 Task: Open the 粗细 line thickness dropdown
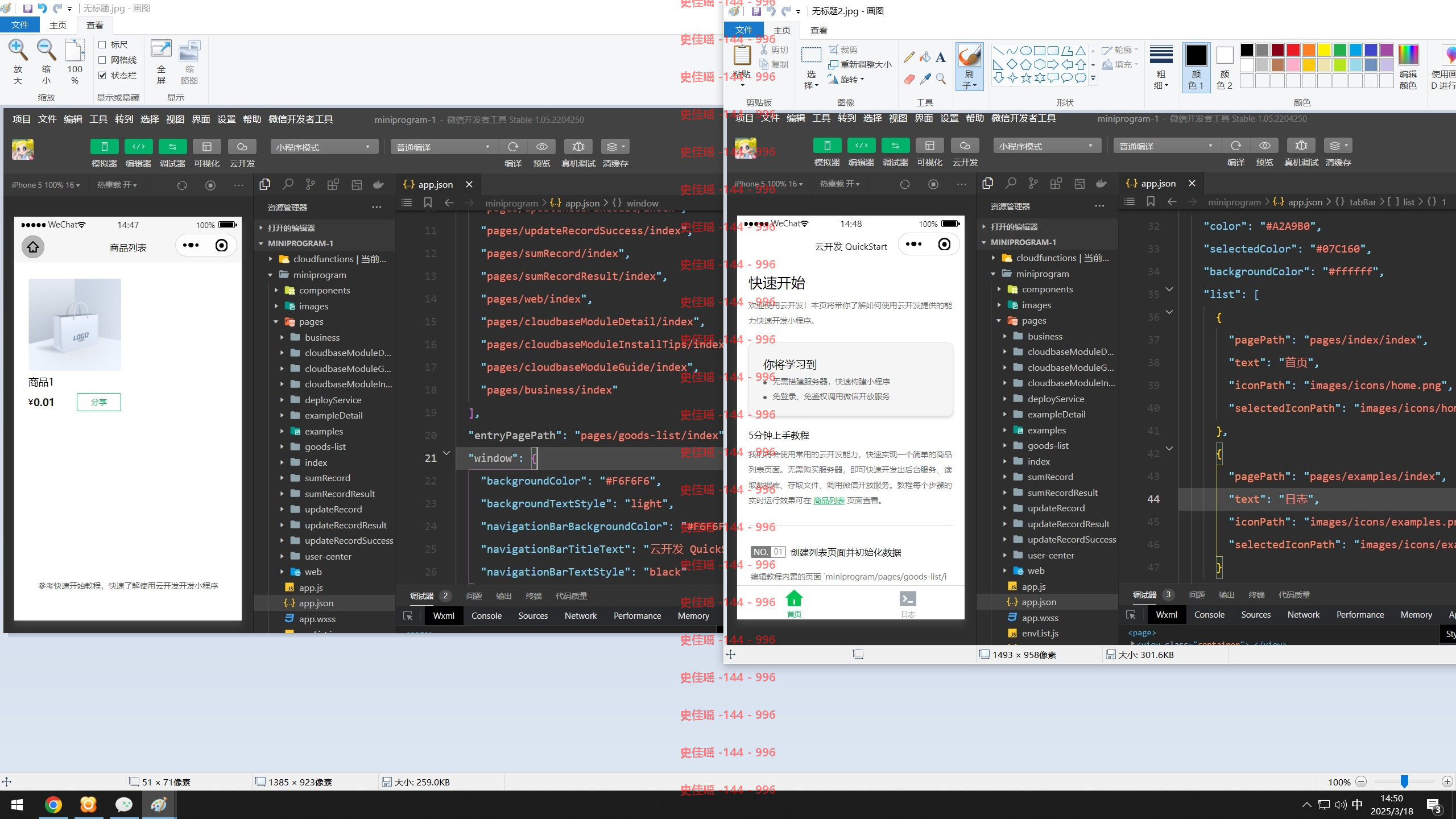(1161, 80)
